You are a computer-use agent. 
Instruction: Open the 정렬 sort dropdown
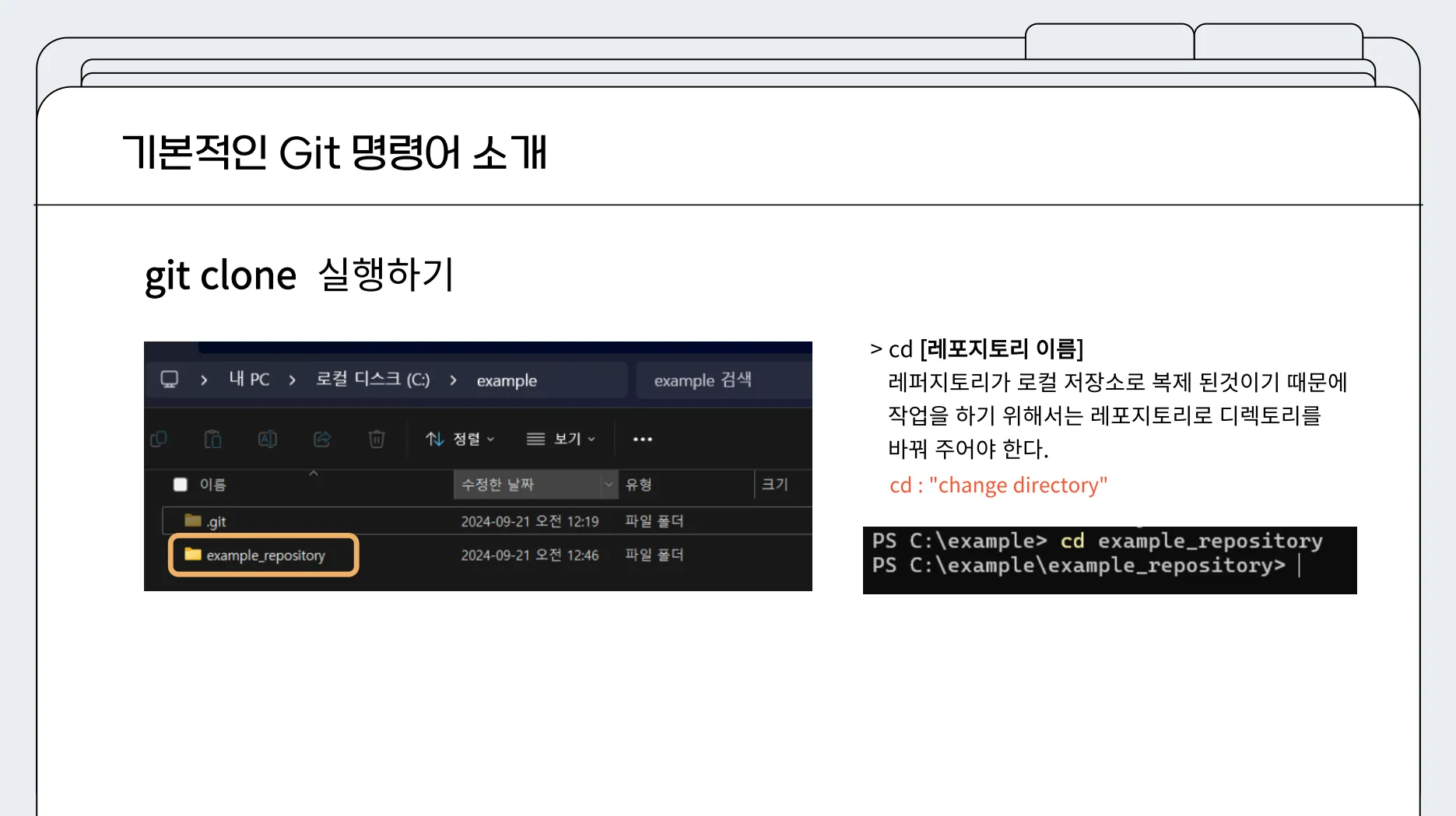(460, 440)
